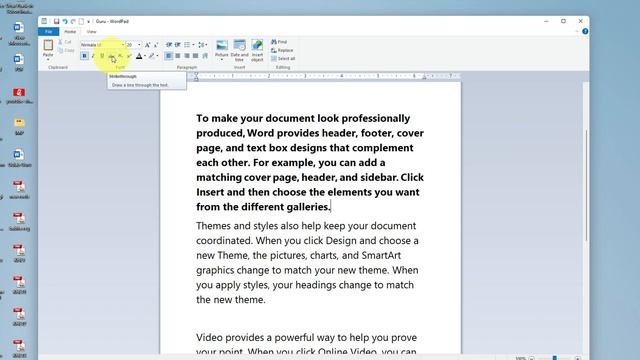Open WordPad Help question mark icon

(585, 31)
